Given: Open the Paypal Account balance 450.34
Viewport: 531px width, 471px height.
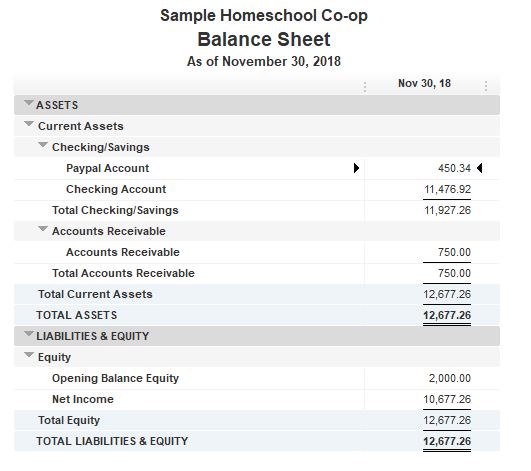Looking at the screenshot, I should [454, 168].
